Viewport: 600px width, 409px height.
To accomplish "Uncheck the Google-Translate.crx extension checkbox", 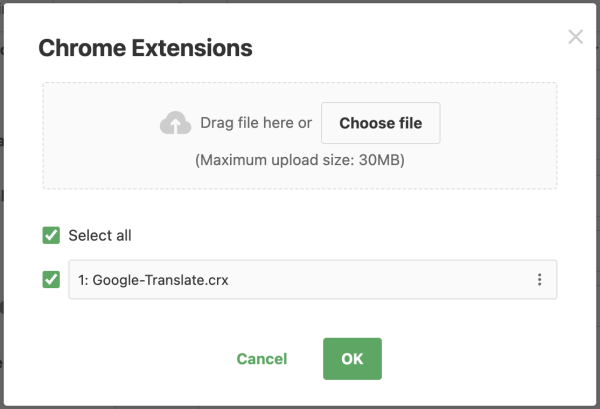I will coord(51,280).
